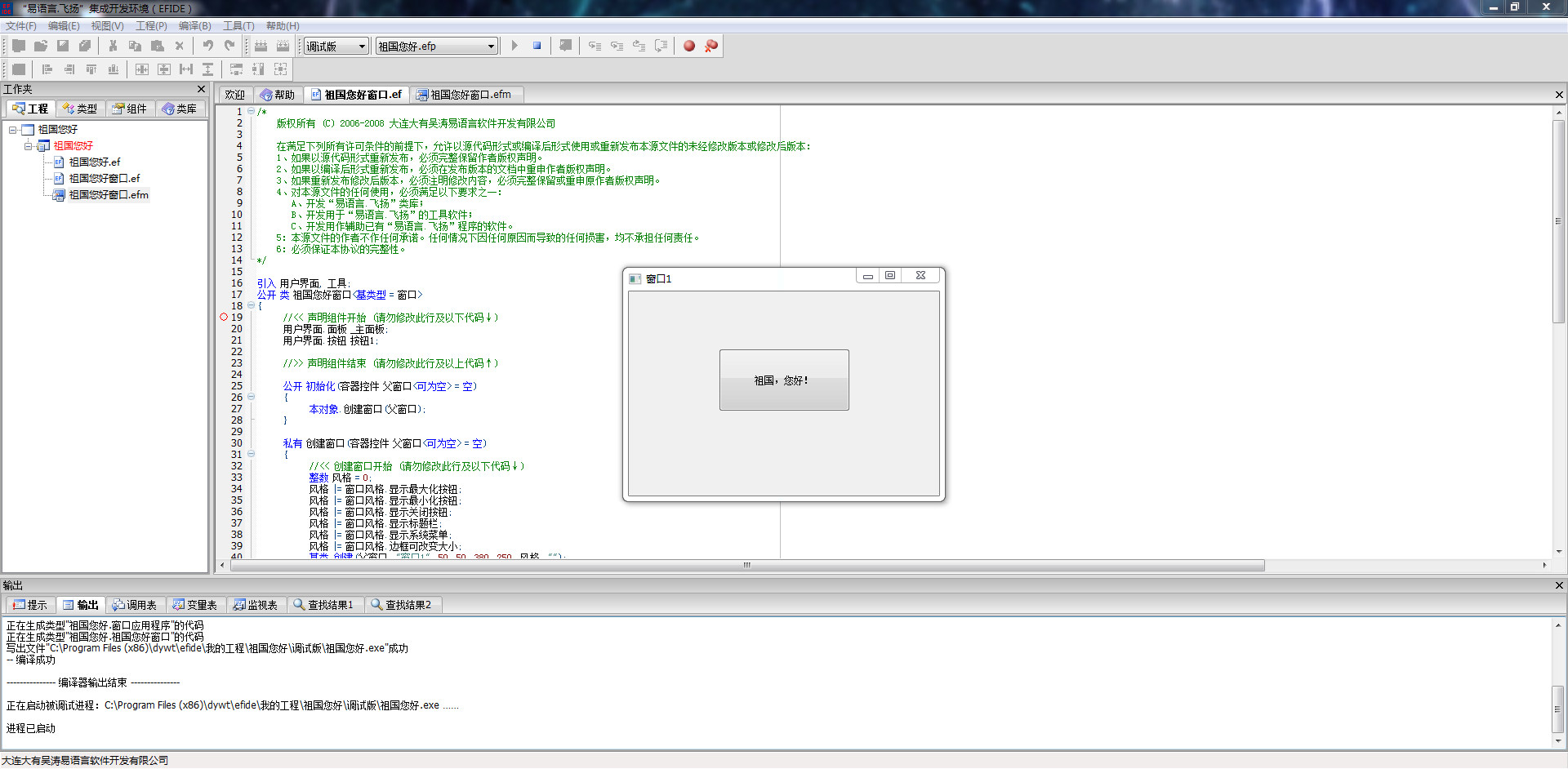The width and height of the screenshot is (1568, 769).
Task: Click the undo toolbar icon
Action: [x=207, y=46]
